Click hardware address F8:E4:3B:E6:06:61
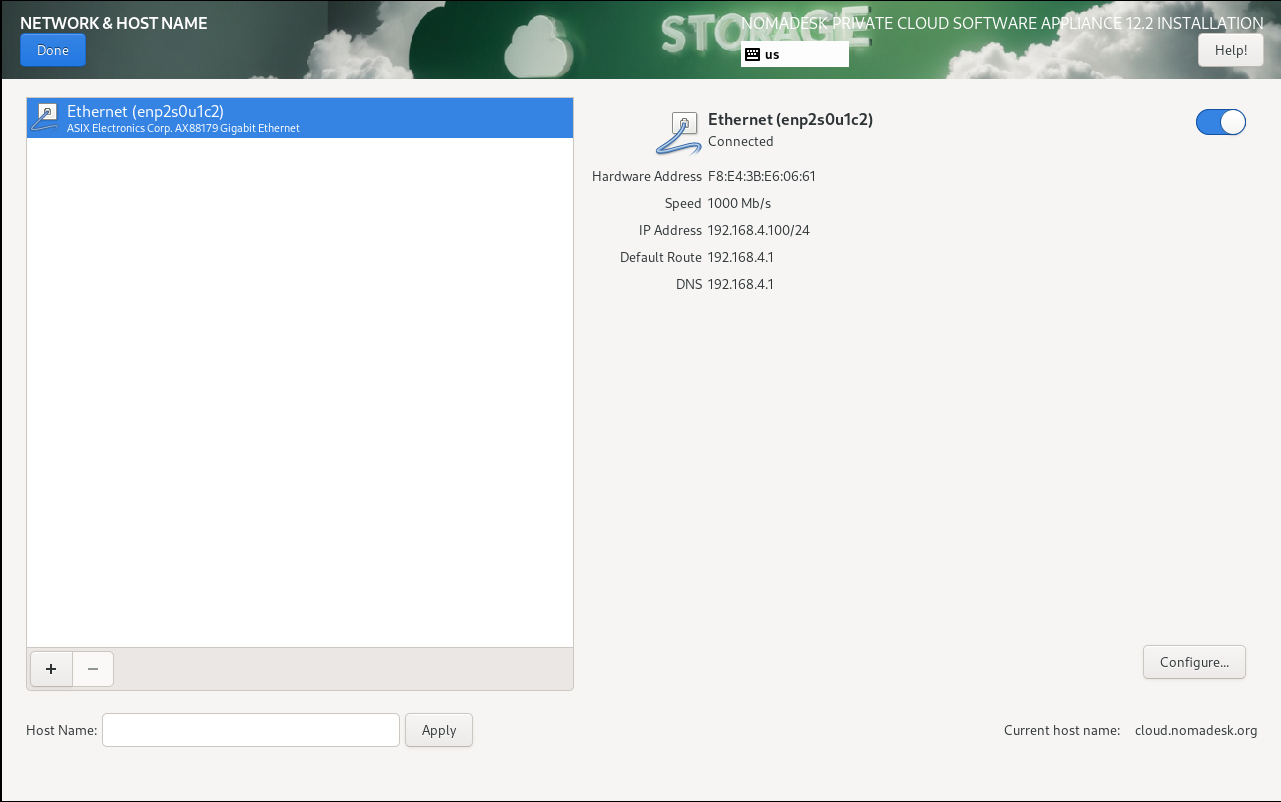 click(762, 176)
